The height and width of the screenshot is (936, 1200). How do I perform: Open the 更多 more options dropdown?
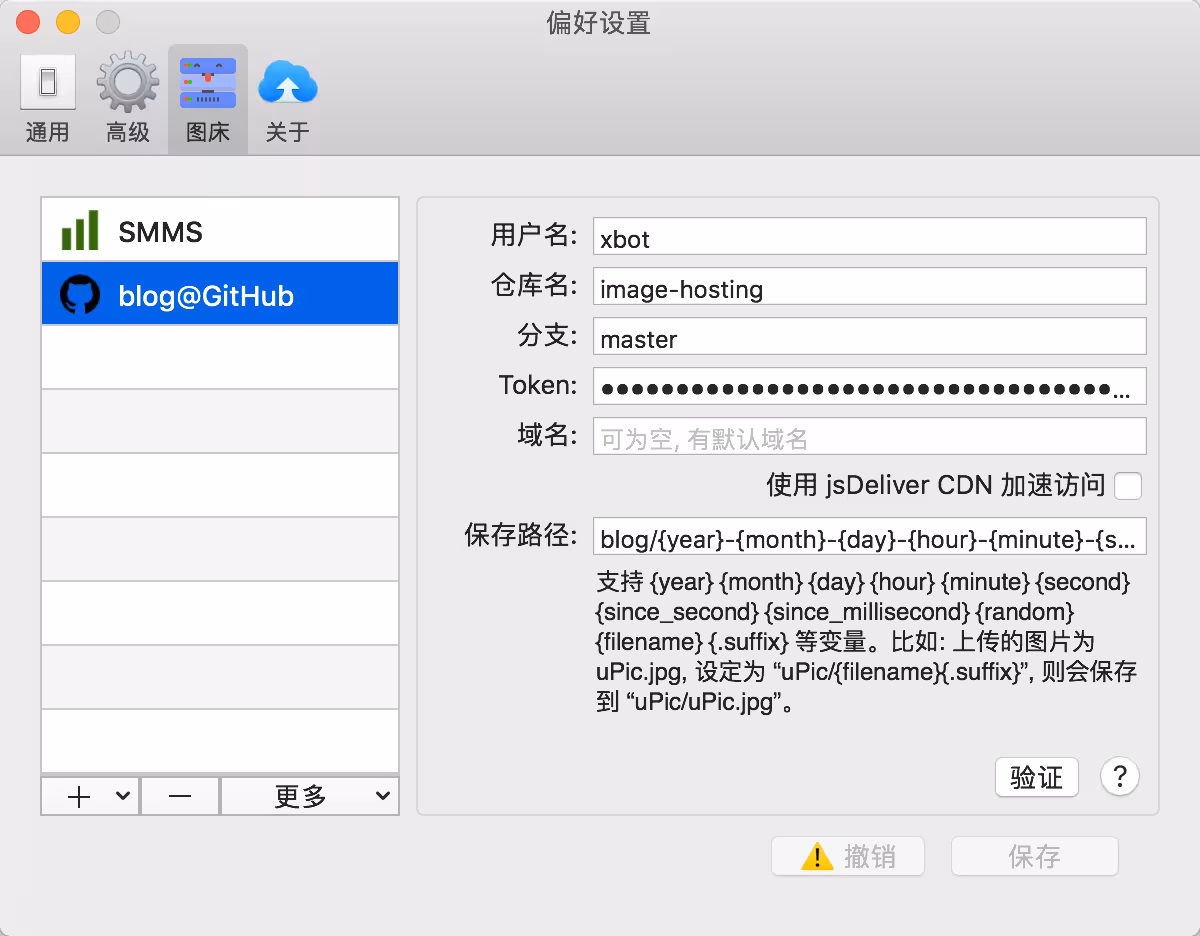point(309,796)
